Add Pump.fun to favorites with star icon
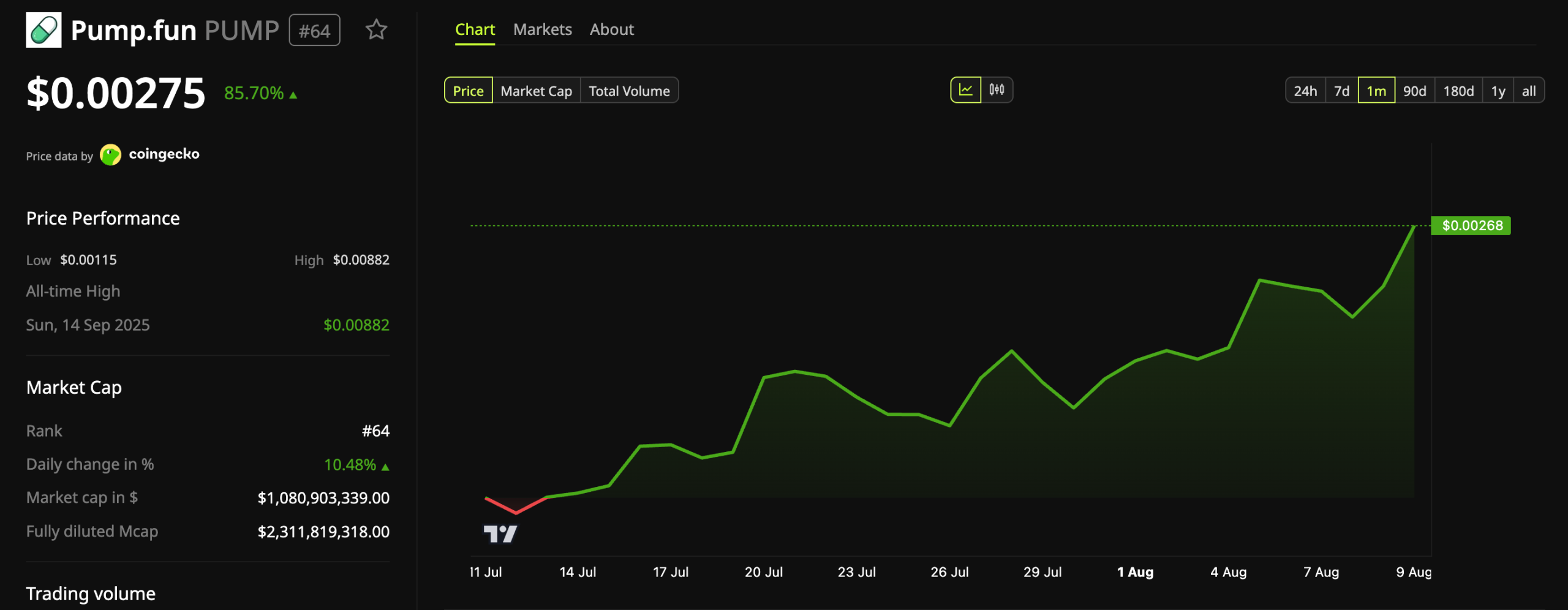 [x=376, y=29]
